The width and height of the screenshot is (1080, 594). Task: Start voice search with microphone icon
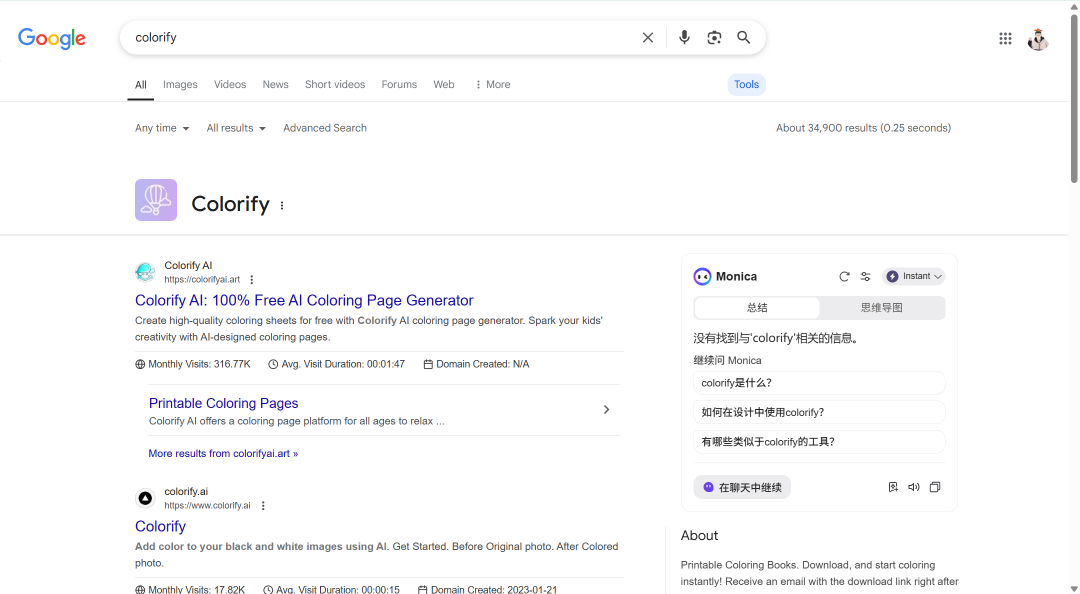pos(684,37)
